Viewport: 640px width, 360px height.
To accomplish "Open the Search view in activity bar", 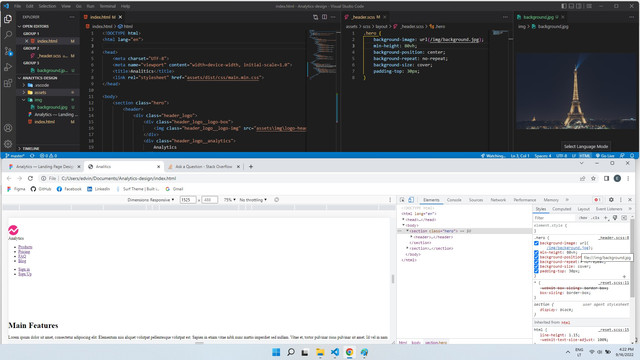I will point(8,35).
